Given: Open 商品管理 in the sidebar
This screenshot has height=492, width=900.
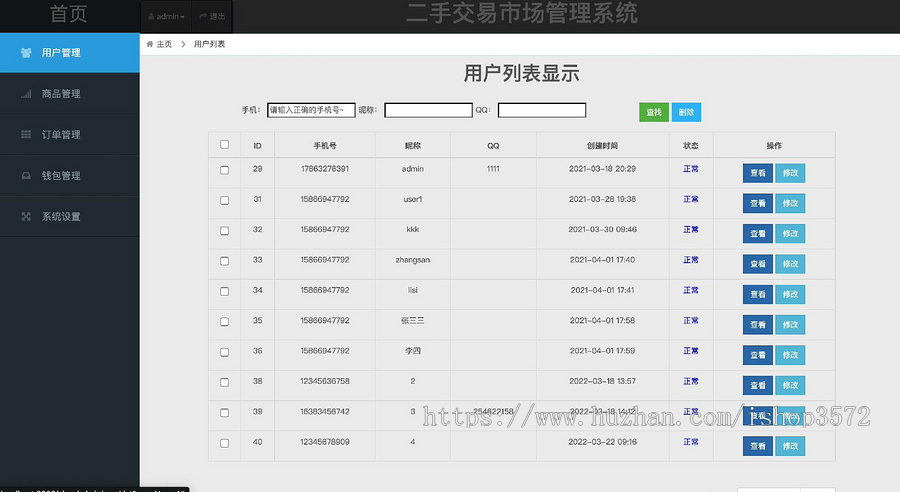Looking at the screenshot, I should coord(69,94).
